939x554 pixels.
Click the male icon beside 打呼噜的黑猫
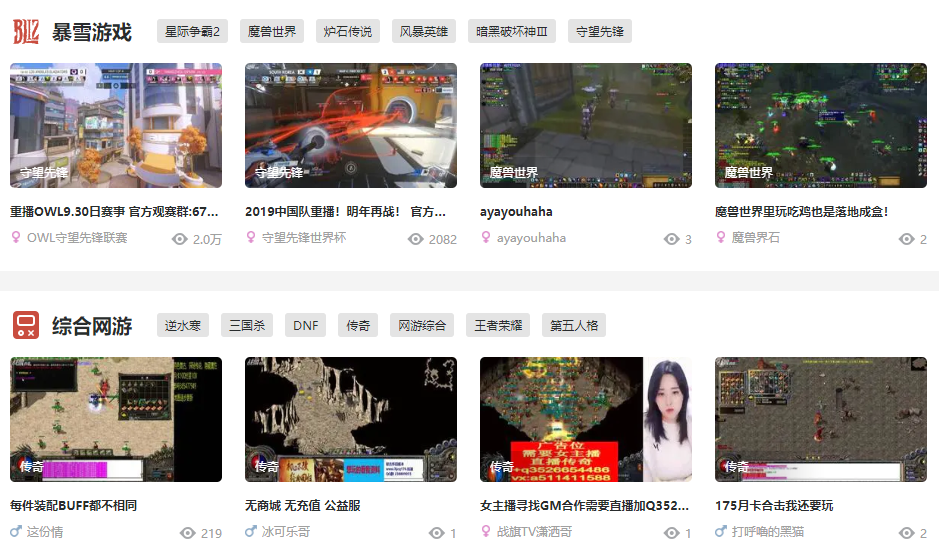(x=721, y=531)
